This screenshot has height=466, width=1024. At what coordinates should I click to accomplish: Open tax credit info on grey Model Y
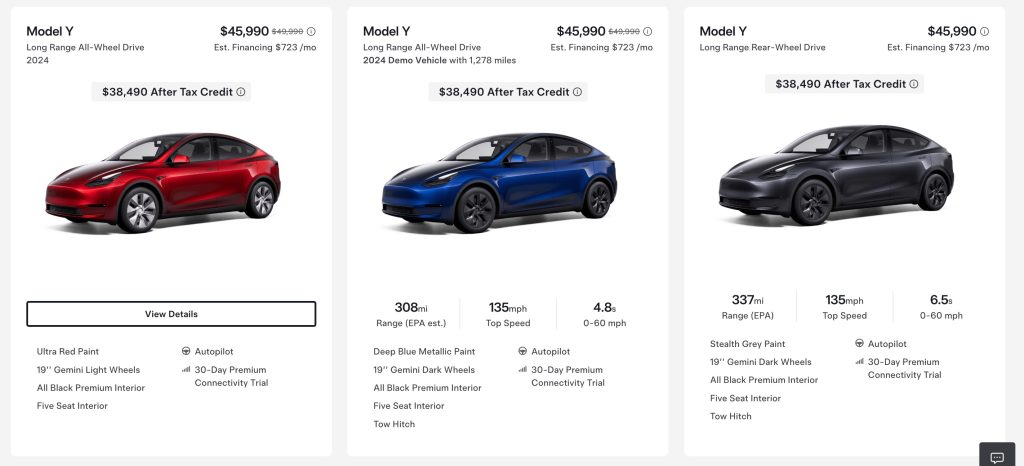[x=913, y=84]
